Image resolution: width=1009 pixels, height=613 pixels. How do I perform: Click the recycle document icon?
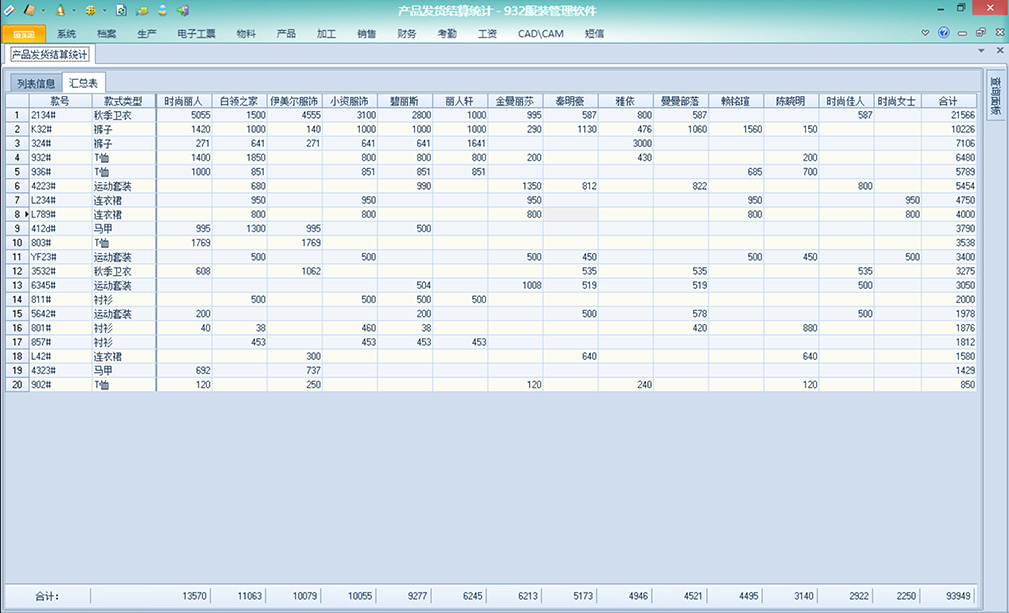click(121, 9)
